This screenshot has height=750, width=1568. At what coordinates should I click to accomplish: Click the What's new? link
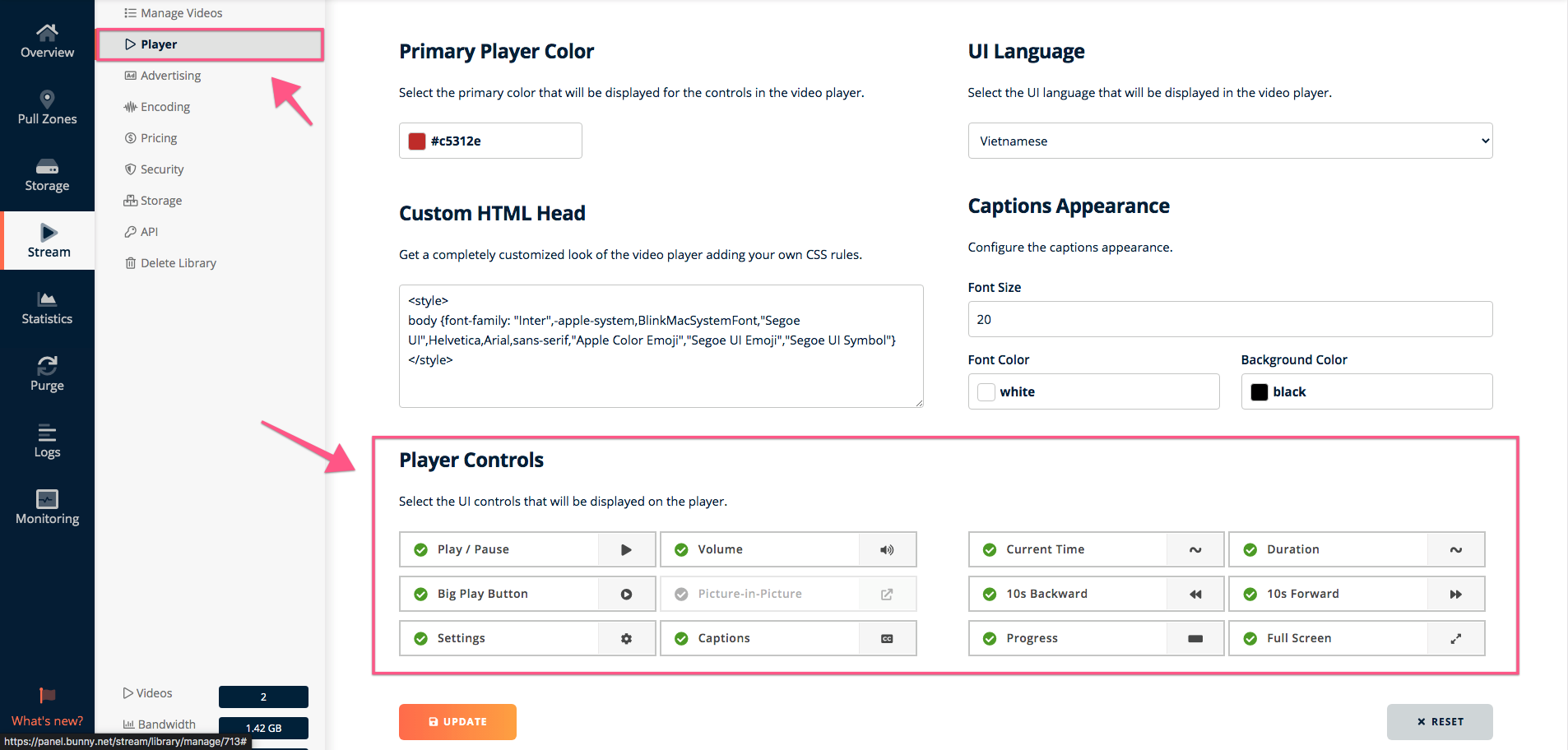[47, 720]
